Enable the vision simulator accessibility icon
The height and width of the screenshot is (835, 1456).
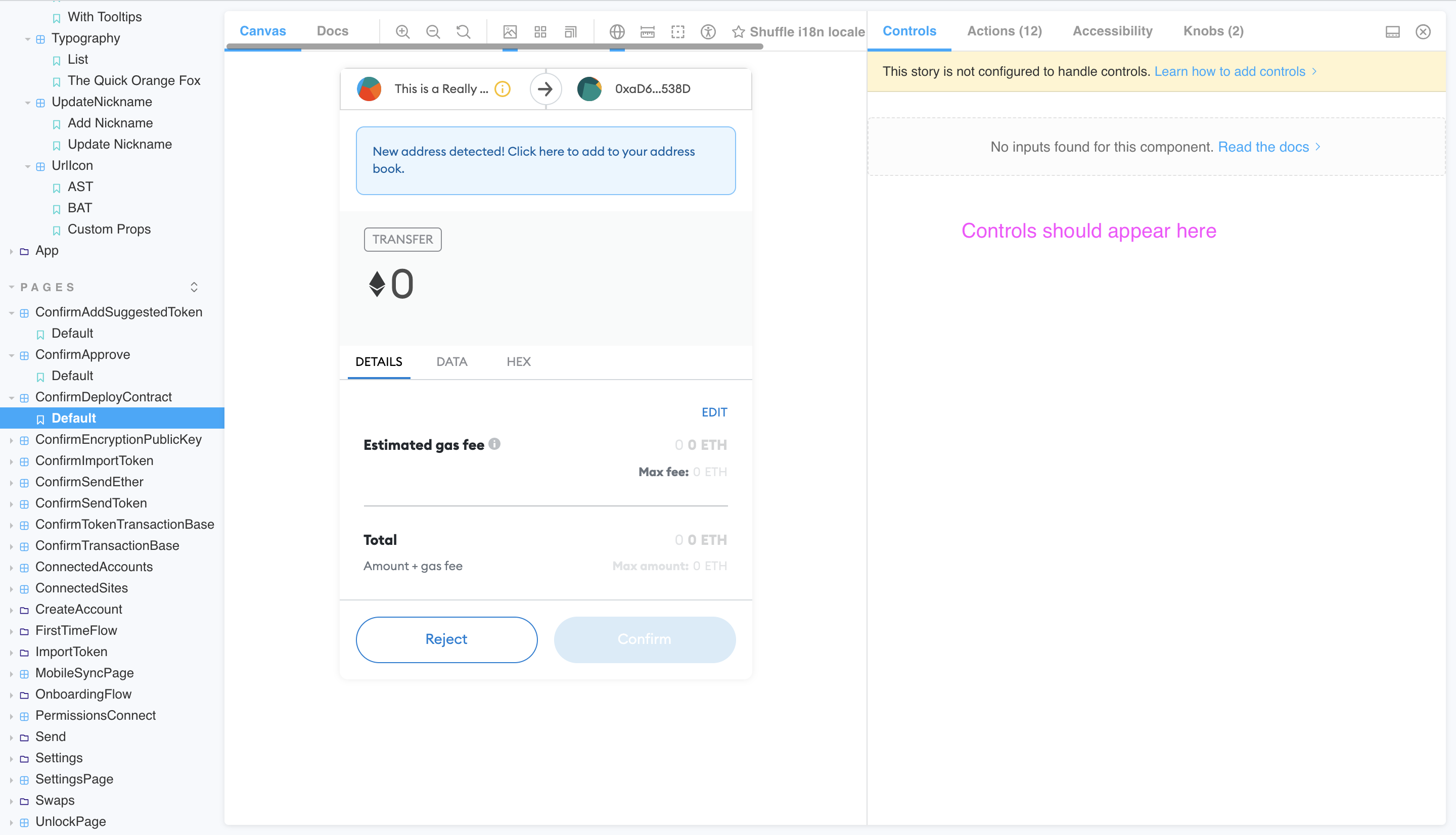[x=708, y=32]
